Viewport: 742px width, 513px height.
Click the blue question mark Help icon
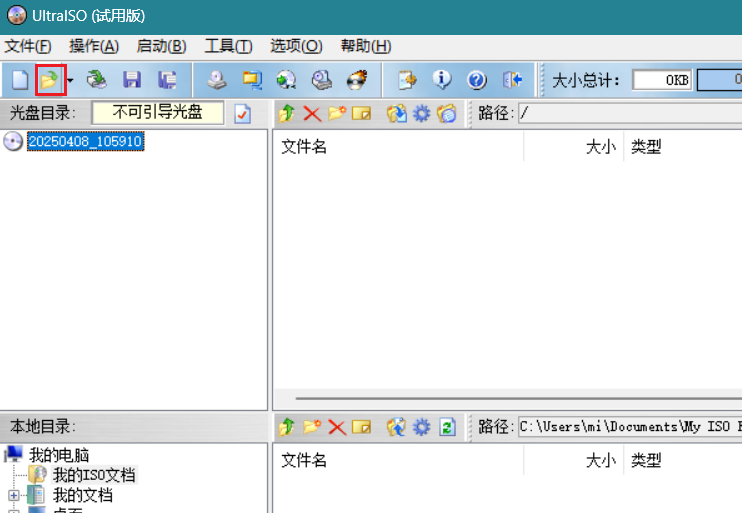click(477, 80)
